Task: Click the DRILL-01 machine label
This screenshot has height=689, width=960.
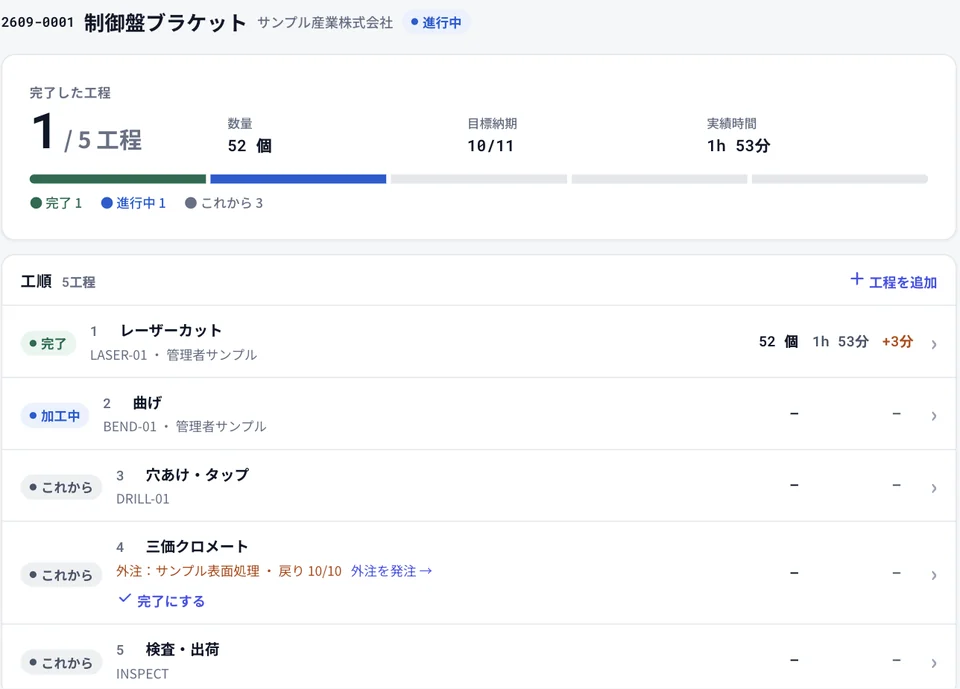Action: pyautogui.click(x=143, y=499)
